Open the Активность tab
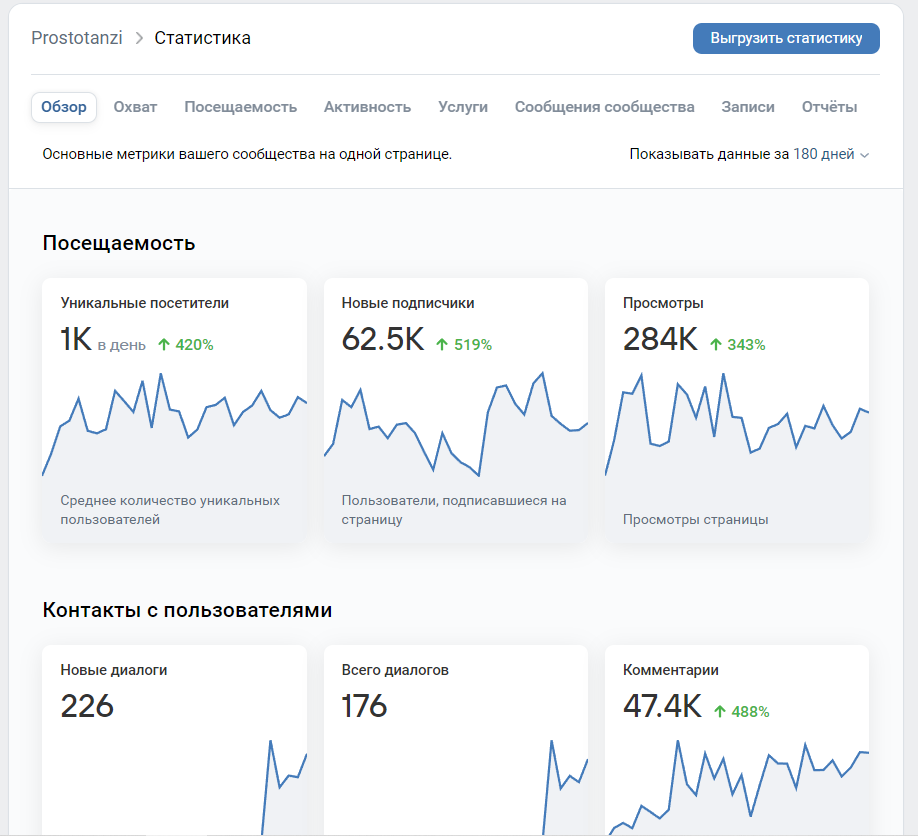The height and width of the screenshot is (836, 918). (368, 107)
